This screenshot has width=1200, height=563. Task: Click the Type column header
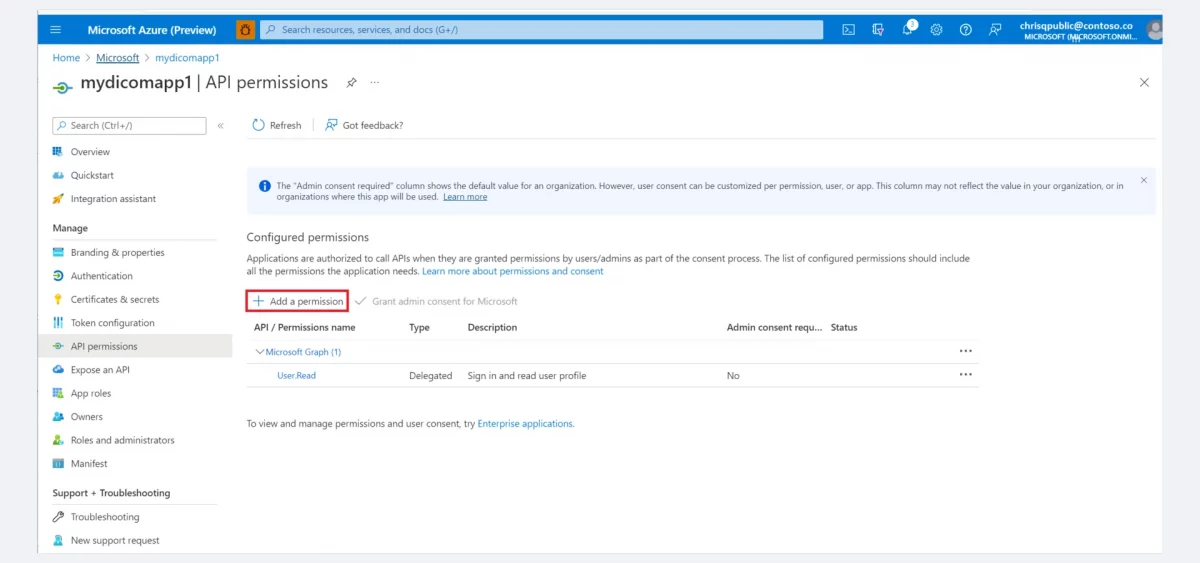(x=419, y=328)
